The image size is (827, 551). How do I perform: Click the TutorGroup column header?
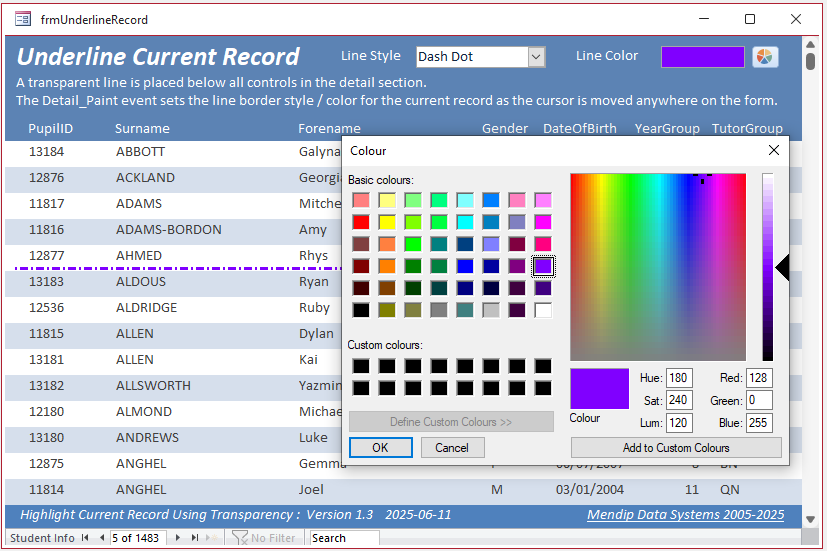click(747, 128)
